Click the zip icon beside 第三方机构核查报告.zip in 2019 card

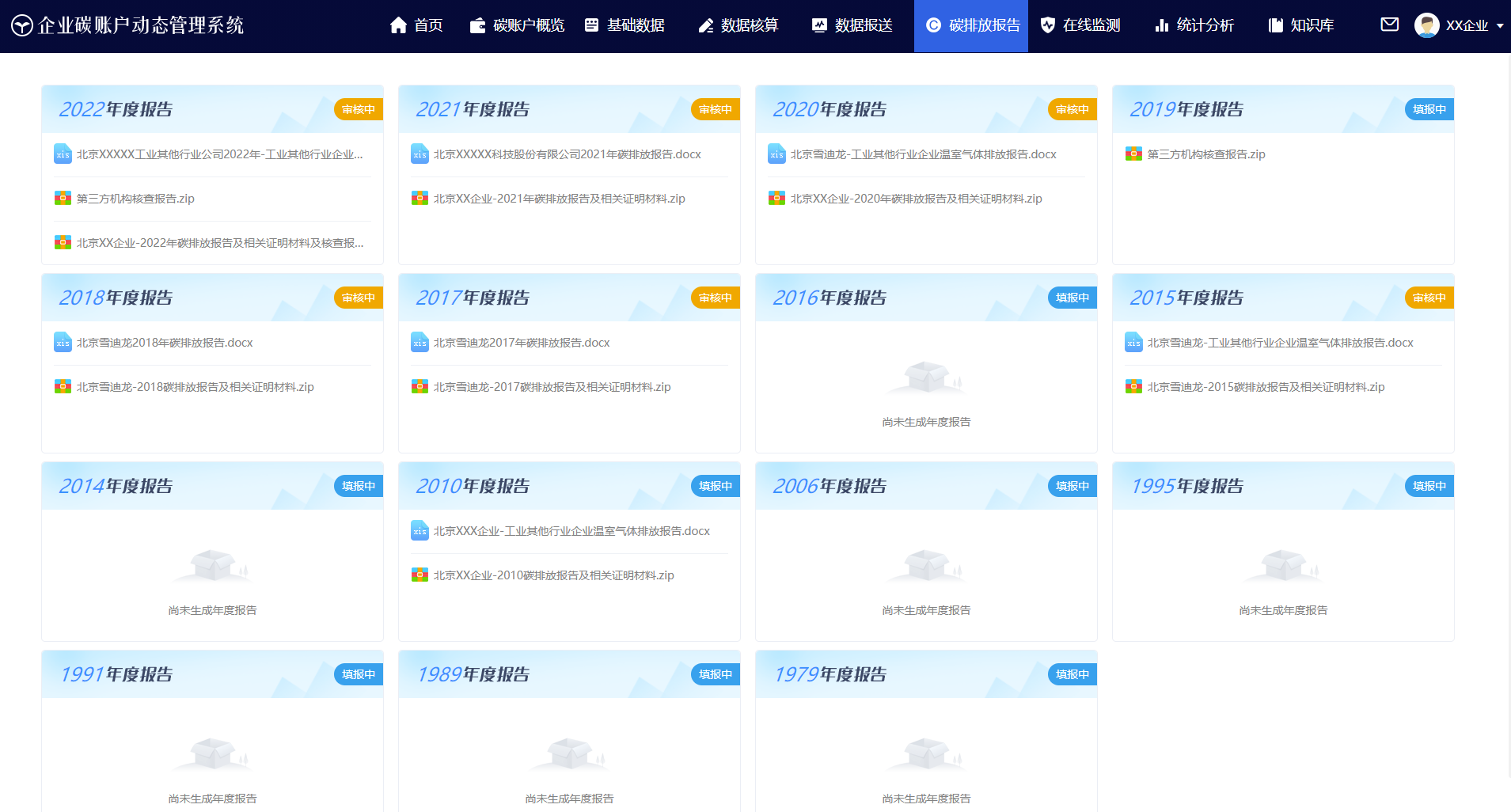(1133, 154)
